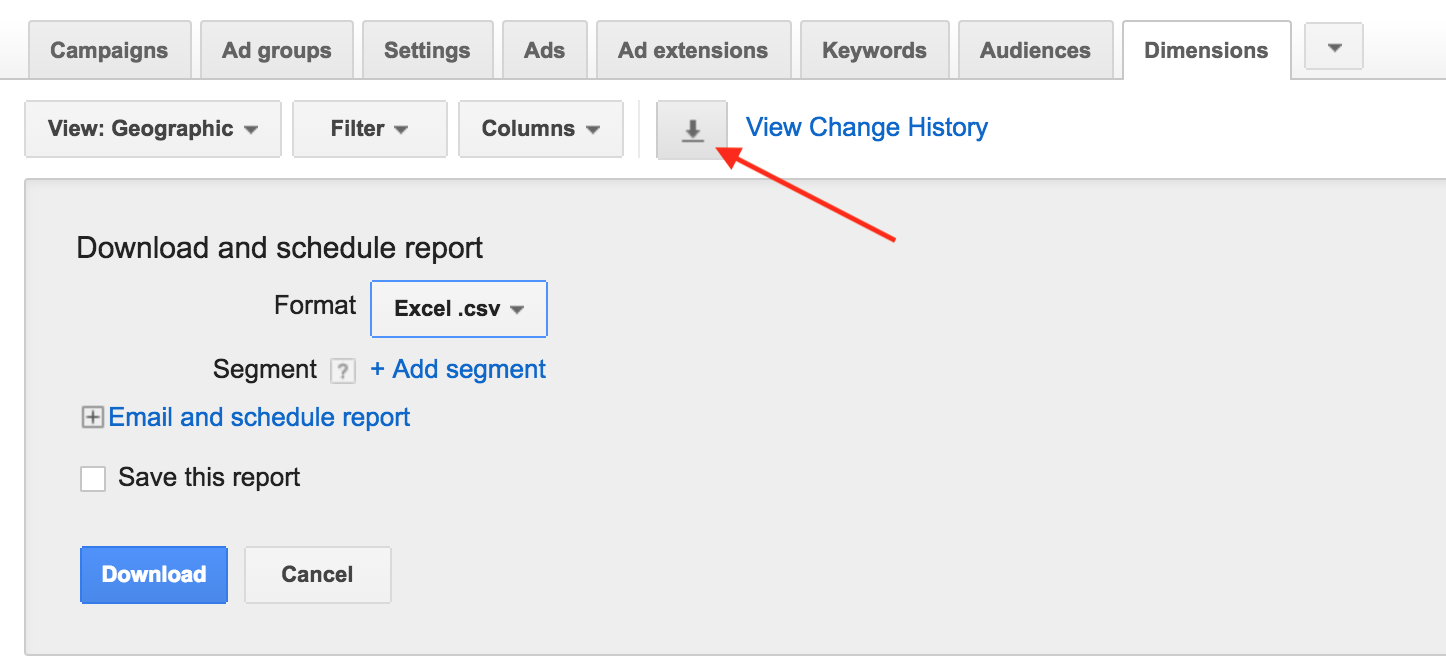Check the Save this report checkbox

coord(93,479)
